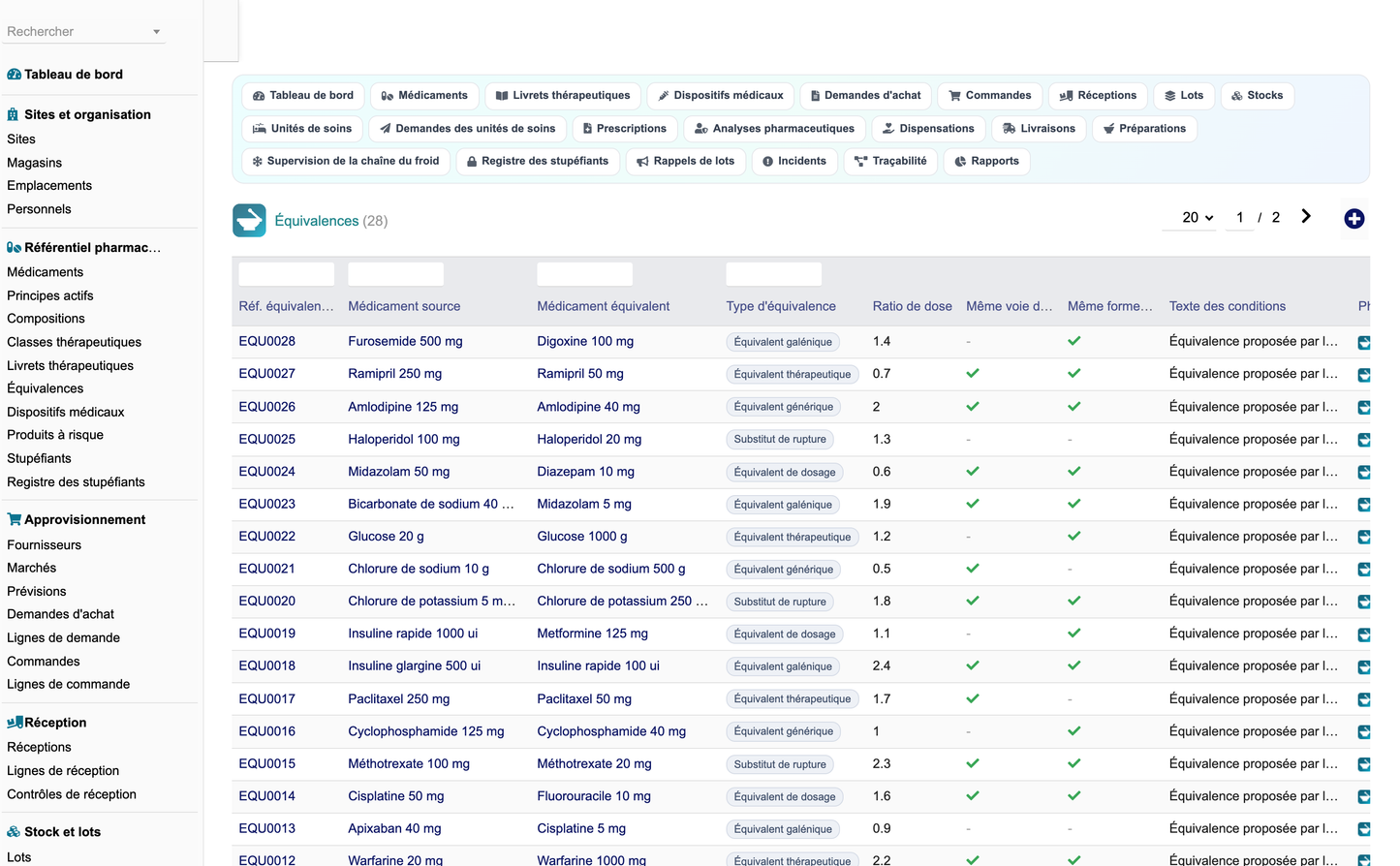Open row action icon for EQU0020
Viewport: 1400px width, 866px height.
click(1364, 602)
